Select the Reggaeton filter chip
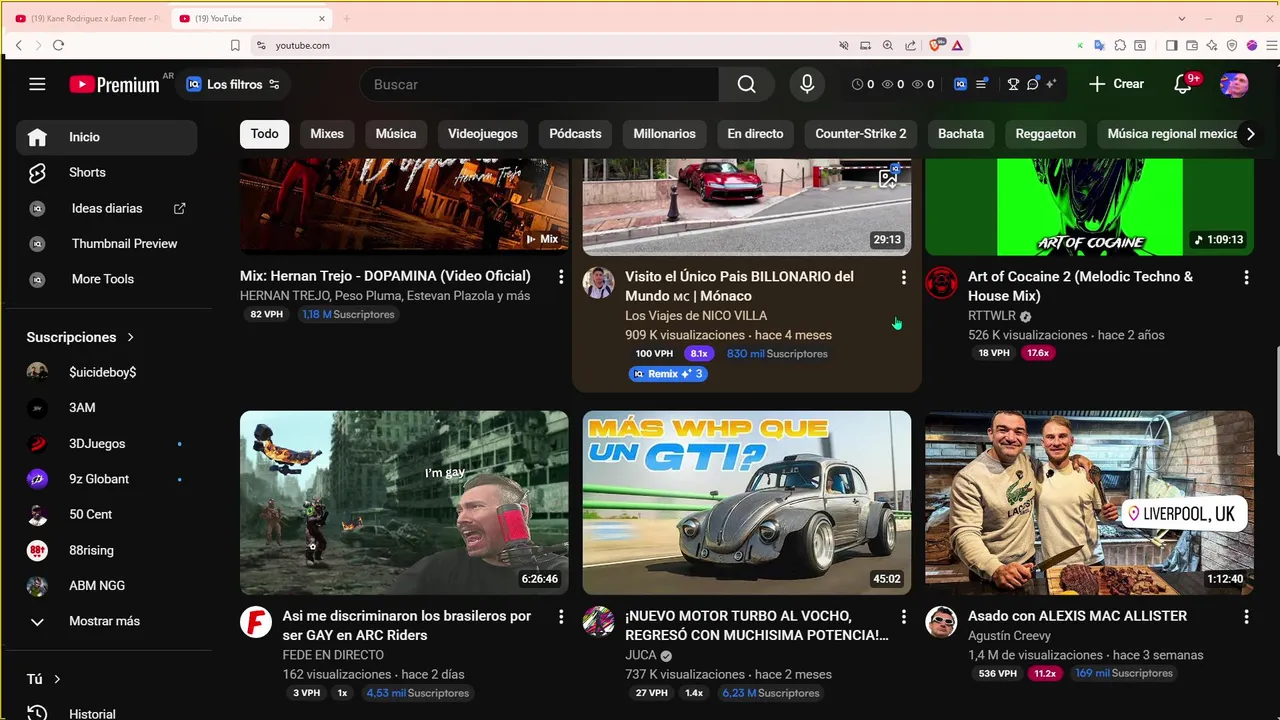1280x720 pixels. point(1046,133)
